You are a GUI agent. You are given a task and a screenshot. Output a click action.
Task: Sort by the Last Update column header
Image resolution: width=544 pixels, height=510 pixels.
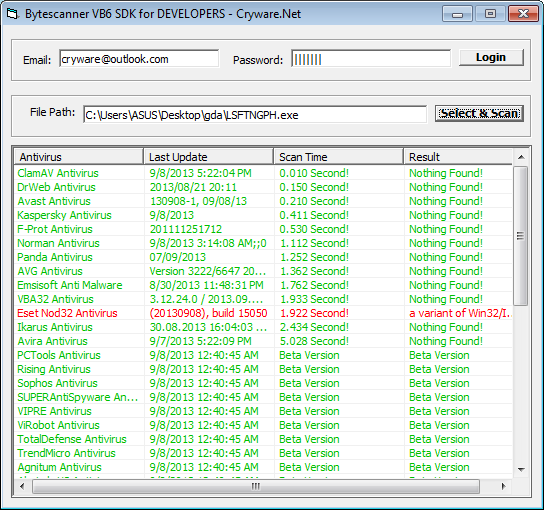(x=209, y=157)
